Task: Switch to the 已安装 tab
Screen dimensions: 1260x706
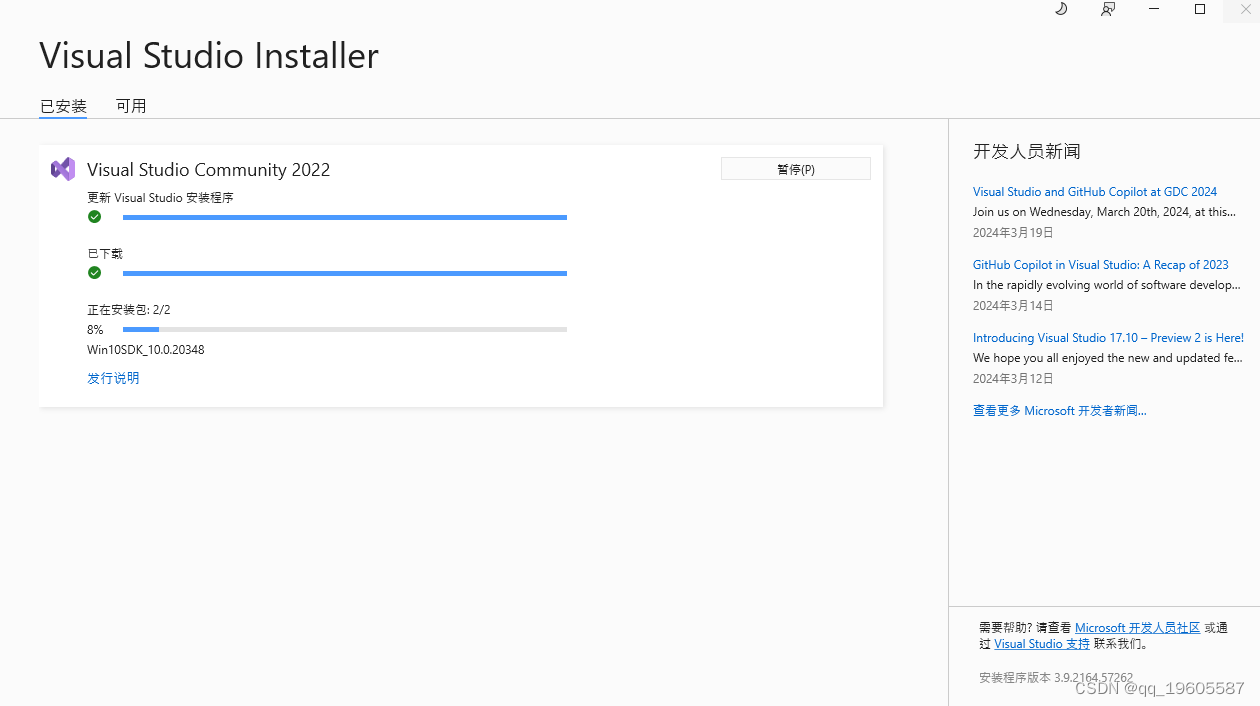Action: point(62,105)
